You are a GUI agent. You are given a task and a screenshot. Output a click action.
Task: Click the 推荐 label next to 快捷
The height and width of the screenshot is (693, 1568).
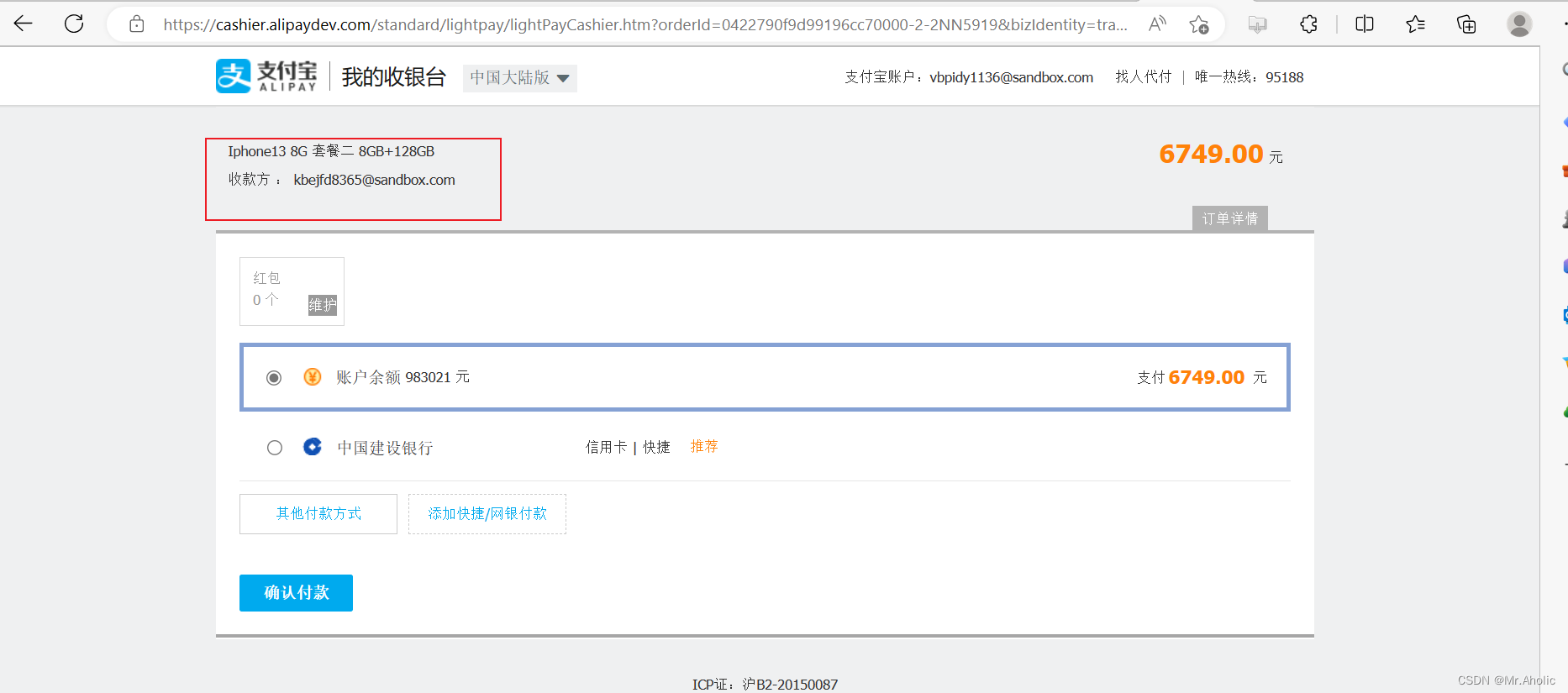704,447
